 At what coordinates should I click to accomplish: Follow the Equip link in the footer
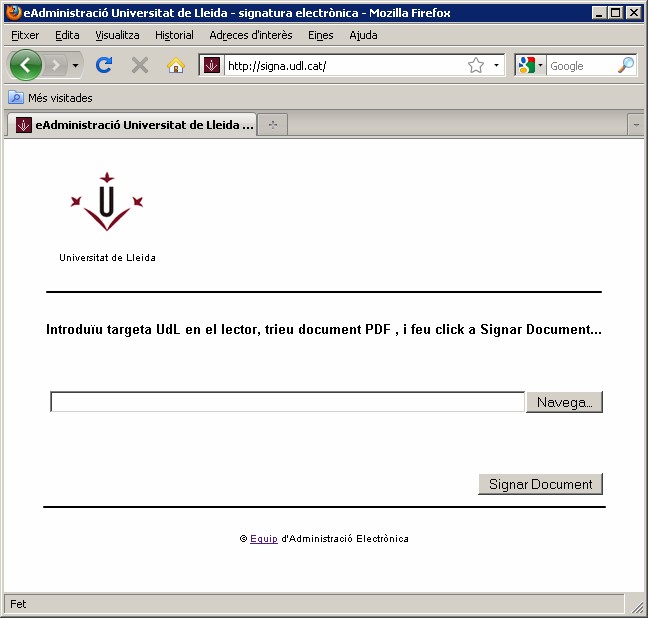click(264, 538)
